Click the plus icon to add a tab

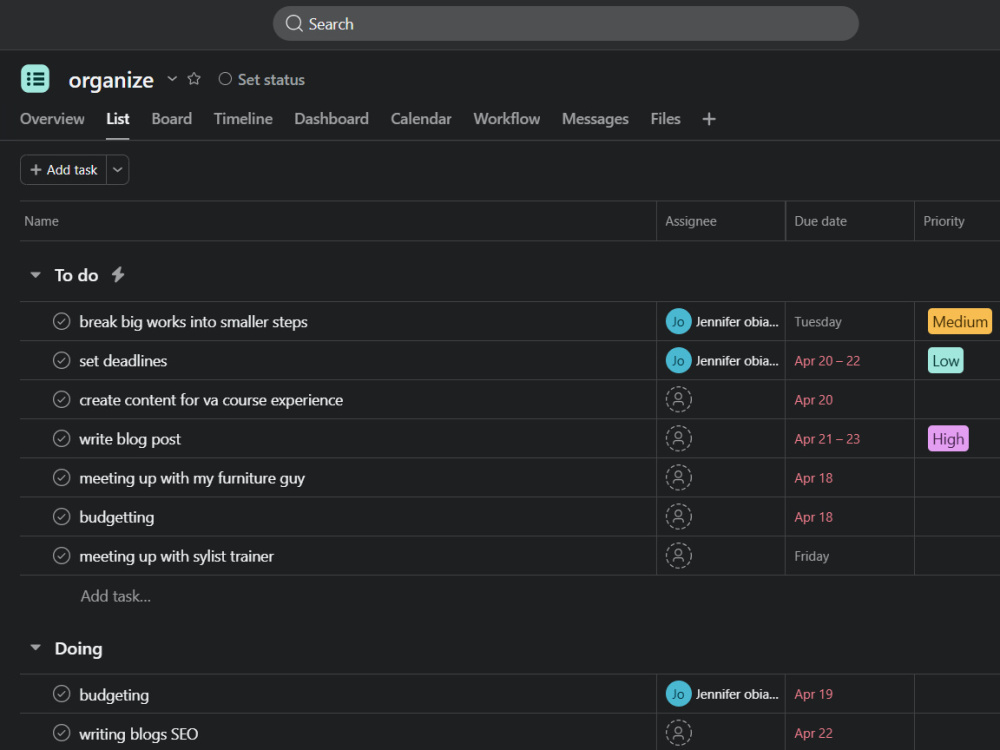(x=709, y=119)
